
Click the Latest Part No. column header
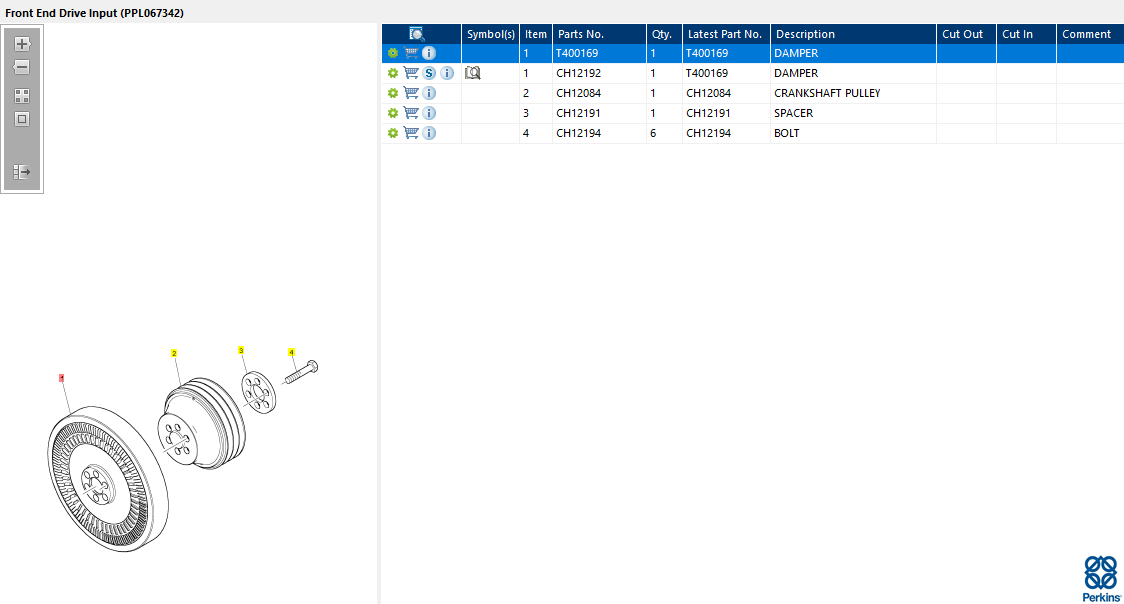(x=726, y=34)
